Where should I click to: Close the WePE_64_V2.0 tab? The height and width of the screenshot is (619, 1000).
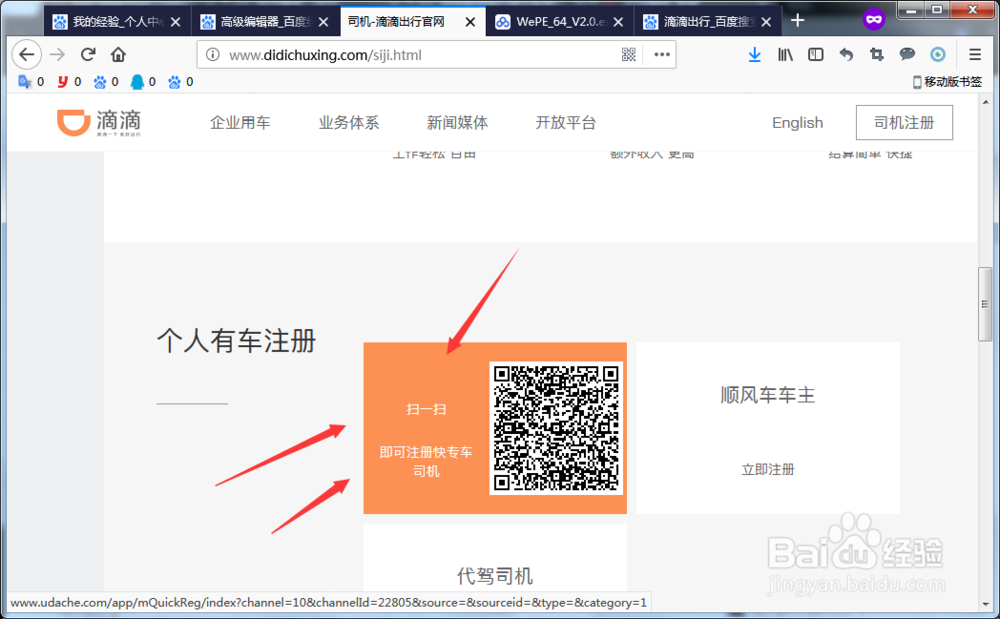click(x=618, y=22)
